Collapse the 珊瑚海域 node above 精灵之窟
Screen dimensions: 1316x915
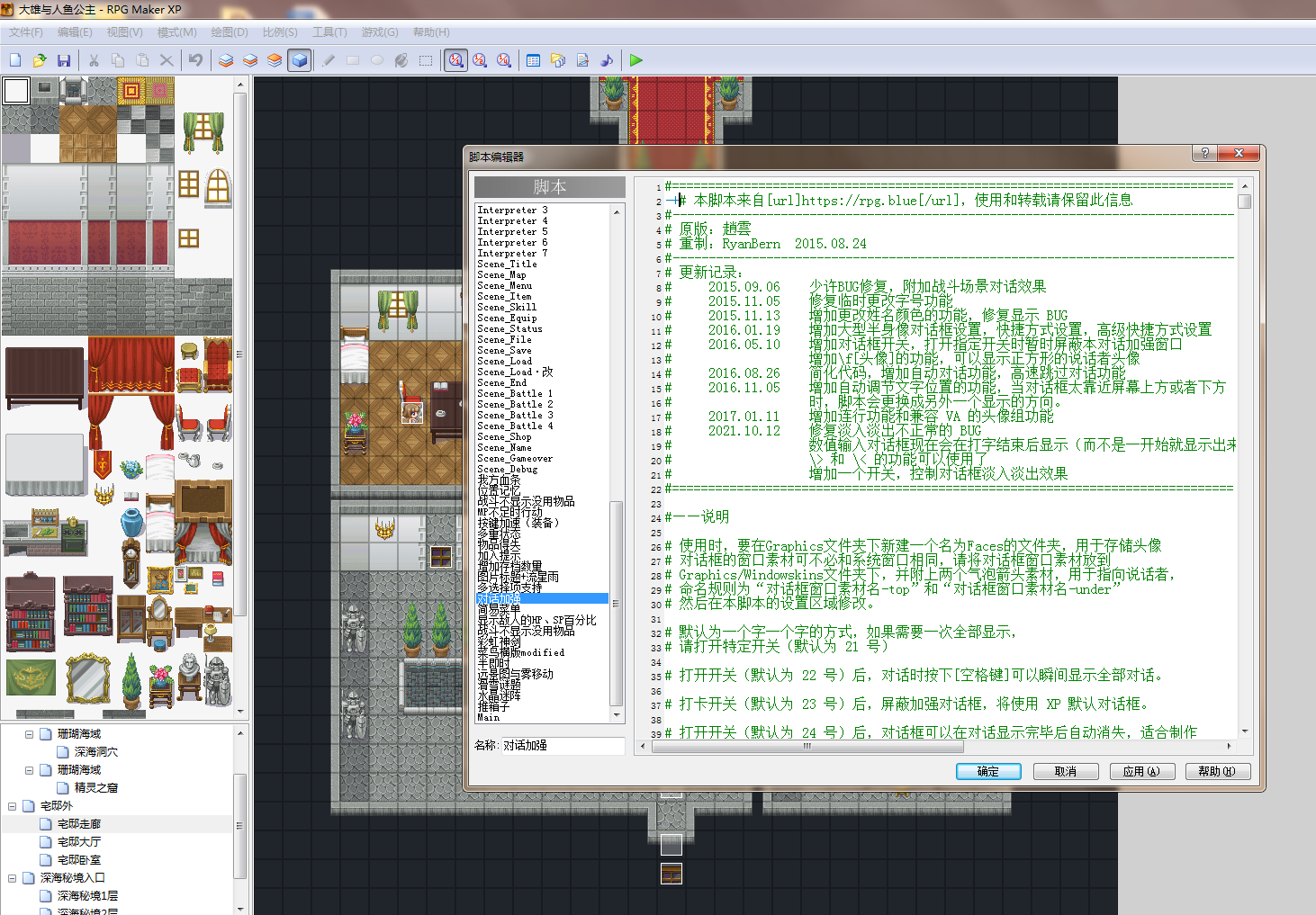point(29,770)
